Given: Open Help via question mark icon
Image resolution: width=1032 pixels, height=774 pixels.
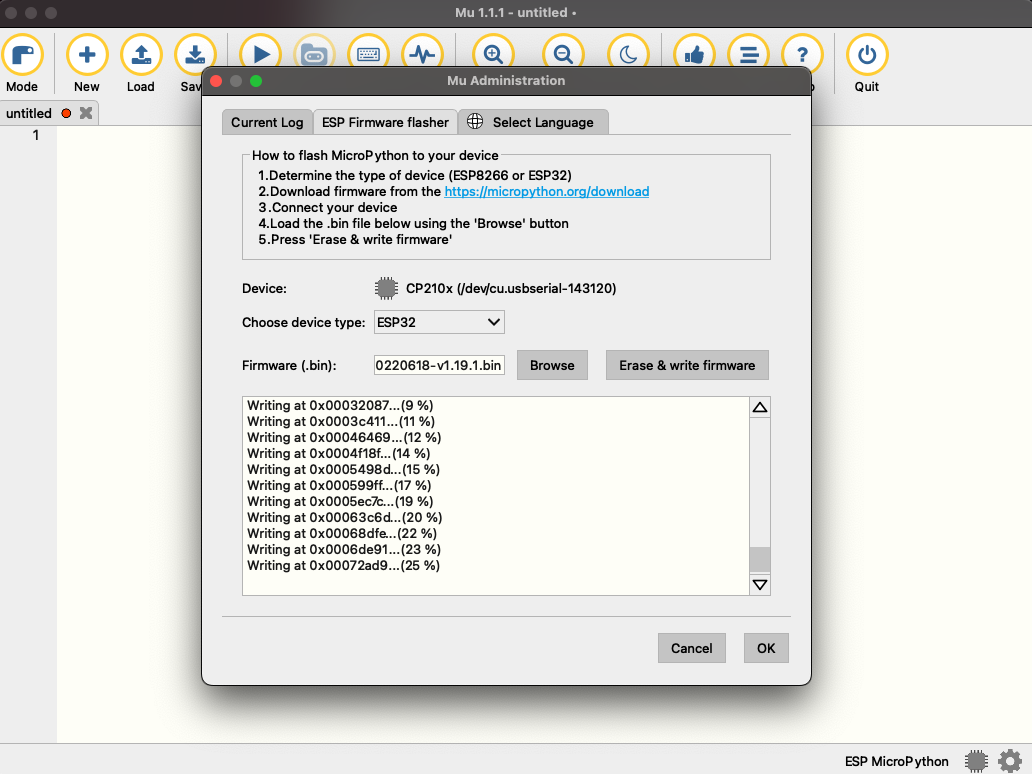Looking at the screenshot, I should [802, 51].
